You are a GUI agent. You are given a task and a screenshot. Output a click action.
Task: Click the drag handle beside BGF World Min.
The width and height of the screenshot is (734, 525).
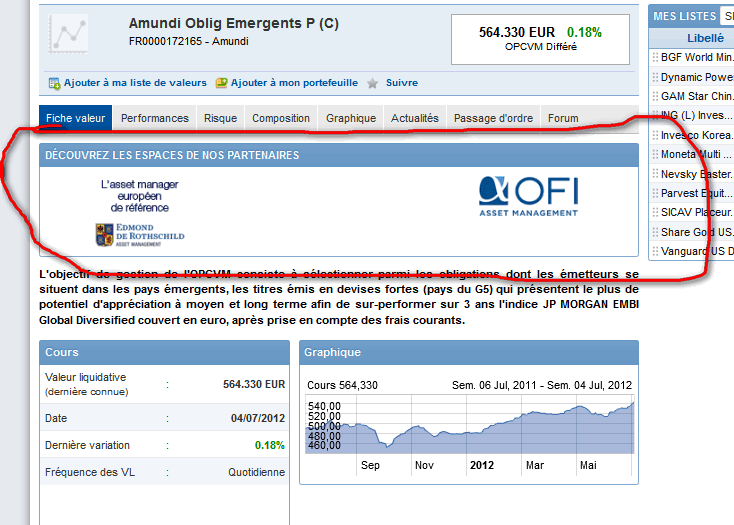(655, 58)
